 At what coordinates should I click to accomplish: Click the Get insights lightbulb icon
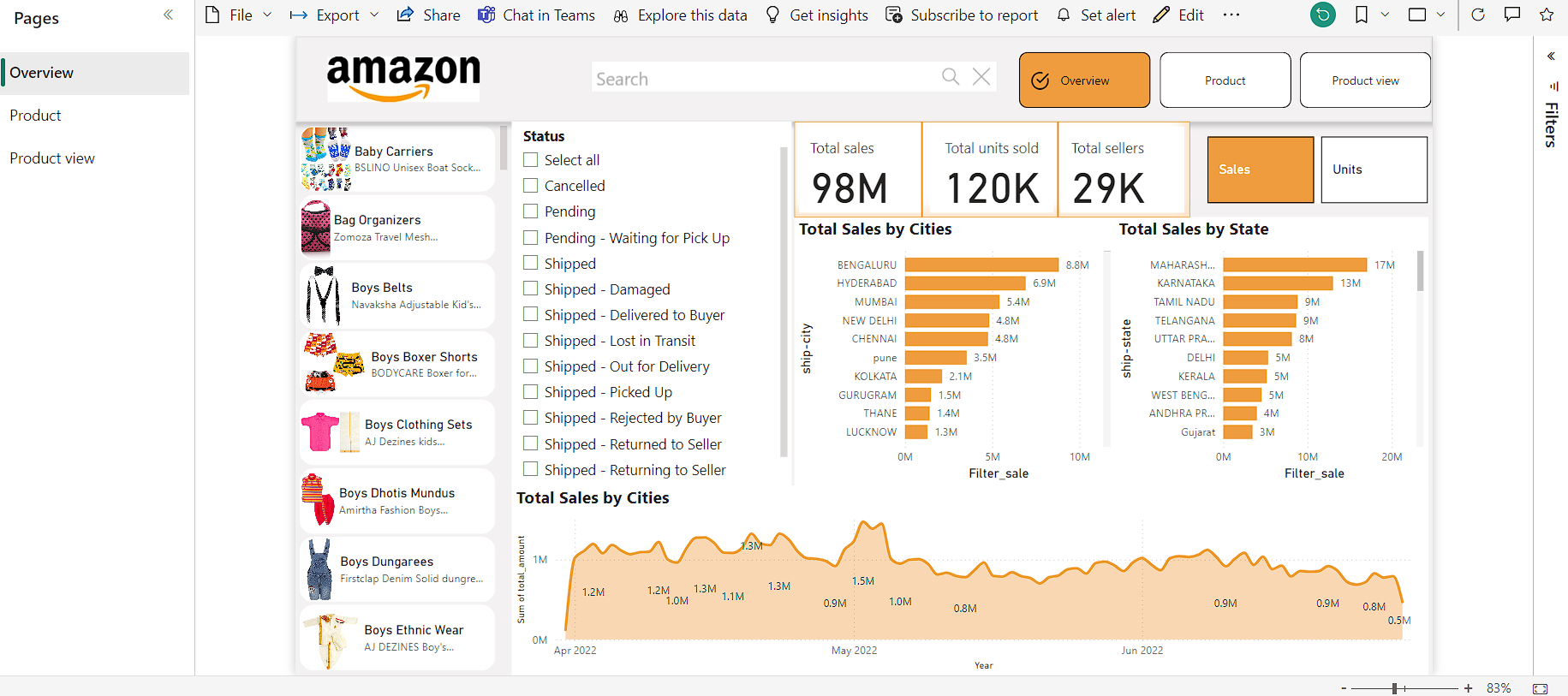click(772, 15)
